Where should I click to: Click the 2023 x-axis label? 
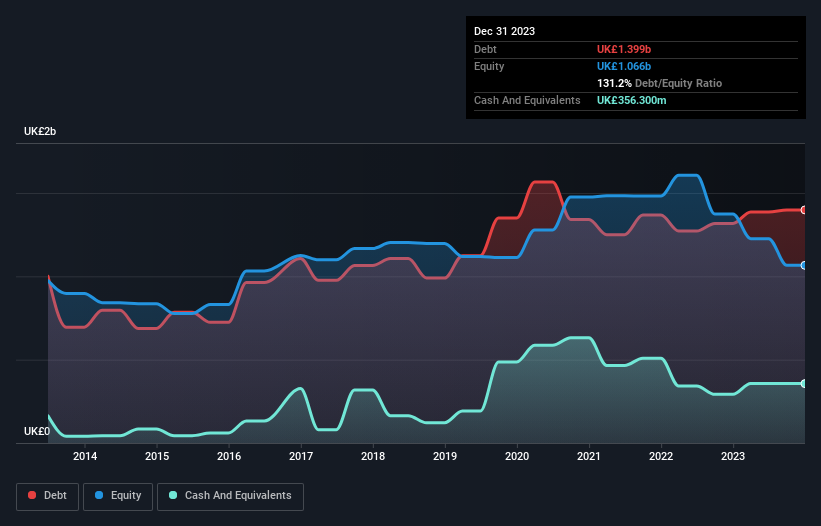(733, 456)
